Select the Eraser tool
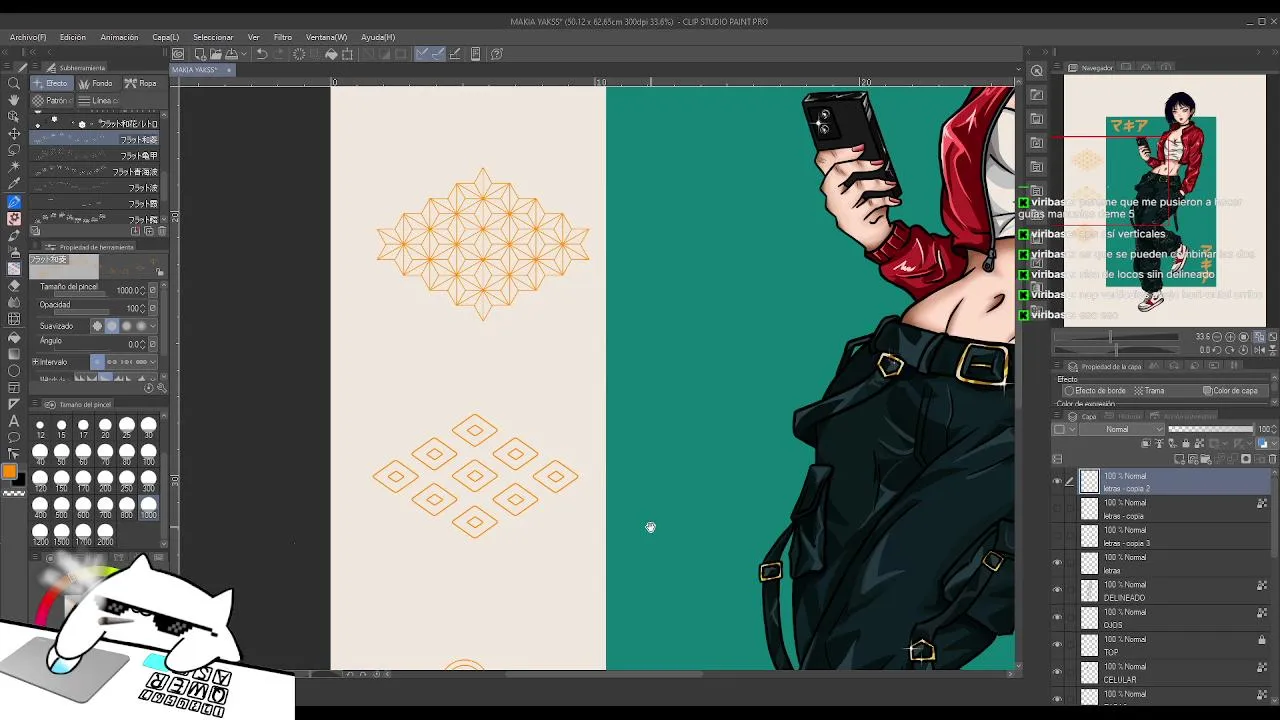The image size is (1280, 720). [x=14, y=285]
